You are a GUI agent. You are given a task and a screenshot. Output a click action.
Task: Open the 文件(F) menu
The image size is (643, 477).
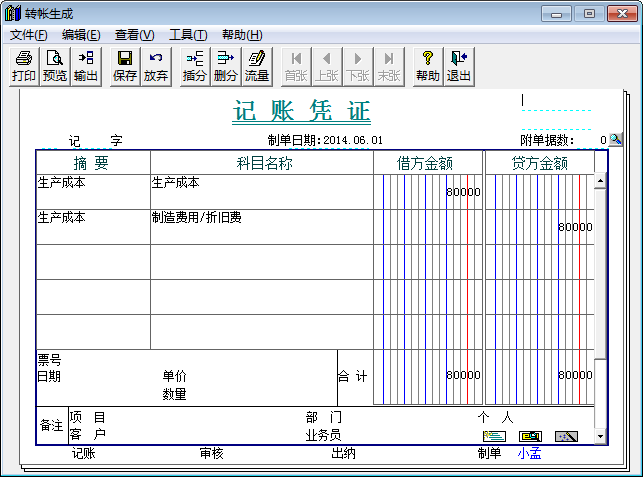point(28,35)
